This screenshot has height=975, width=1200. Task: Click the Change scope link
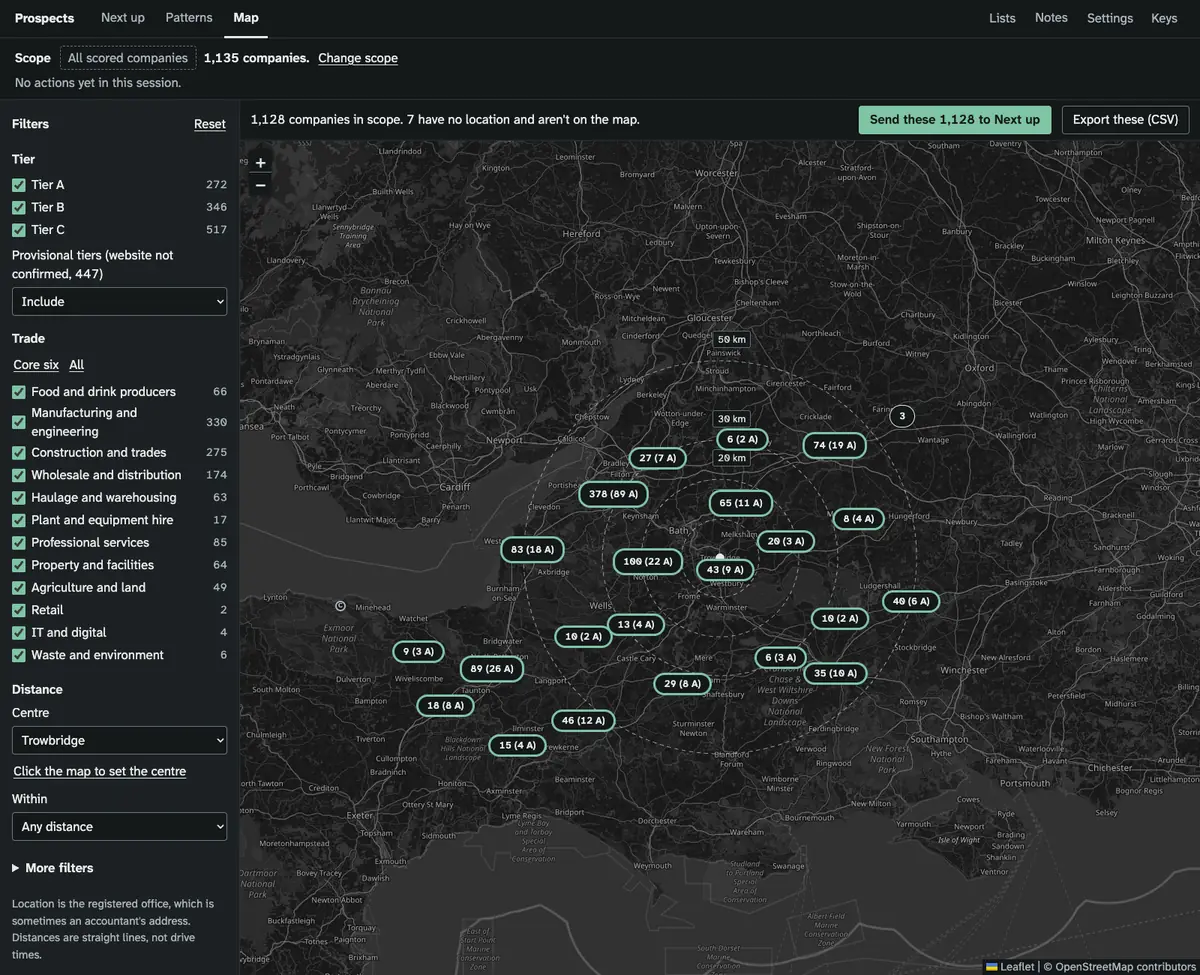coord(358,58)
